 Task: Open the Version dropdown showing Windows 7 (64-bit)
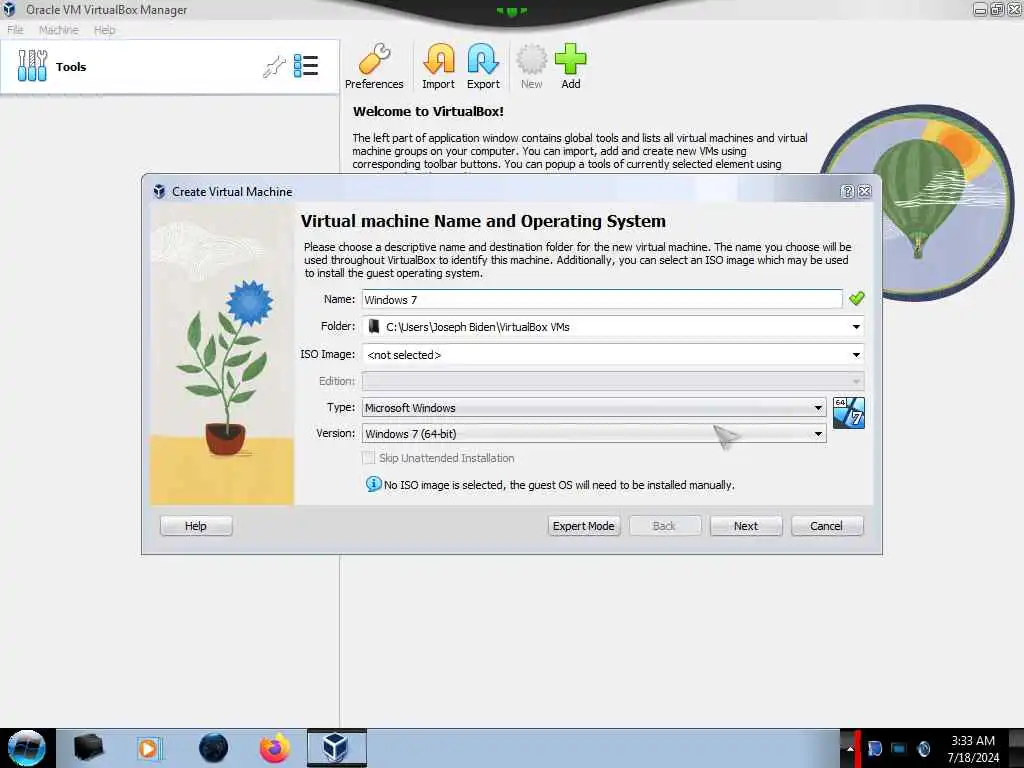(x=594, y=434)
